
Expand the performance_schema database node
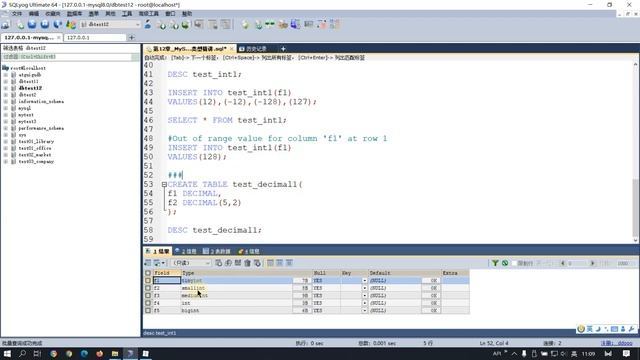click(6, 128)
